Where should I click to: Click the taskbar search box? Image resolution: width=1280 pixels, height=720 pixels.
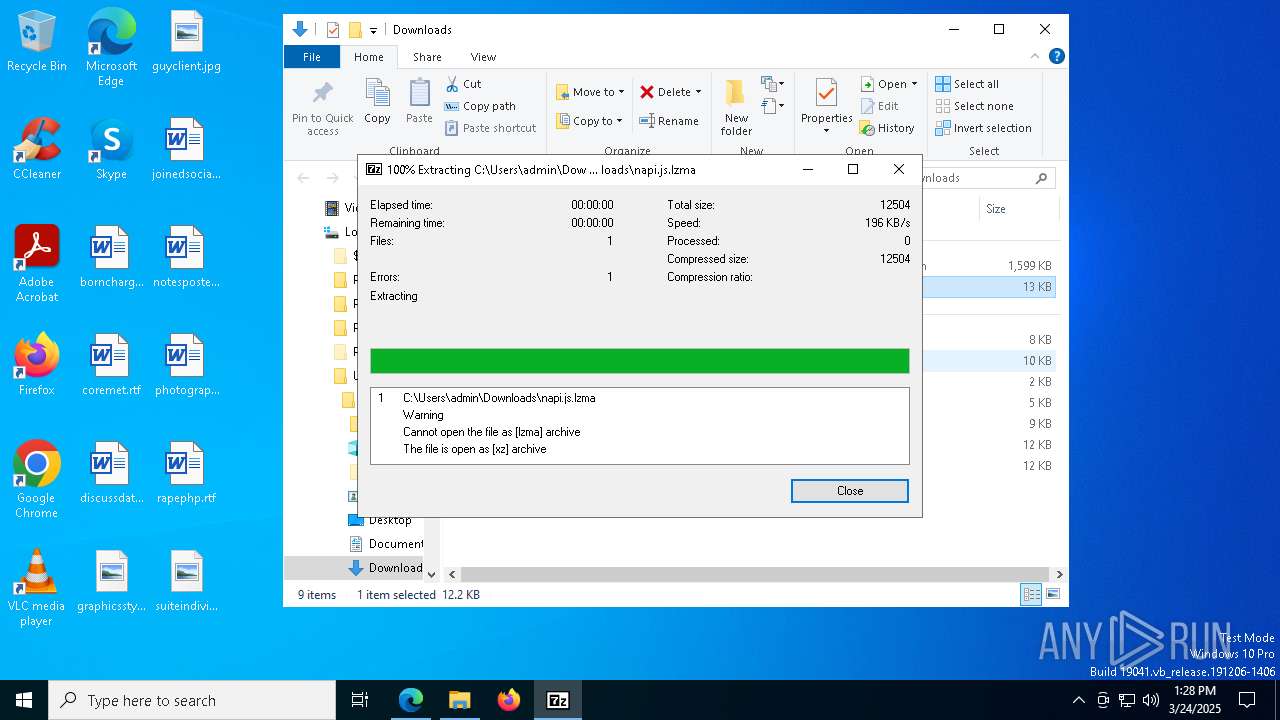point(192,700)
